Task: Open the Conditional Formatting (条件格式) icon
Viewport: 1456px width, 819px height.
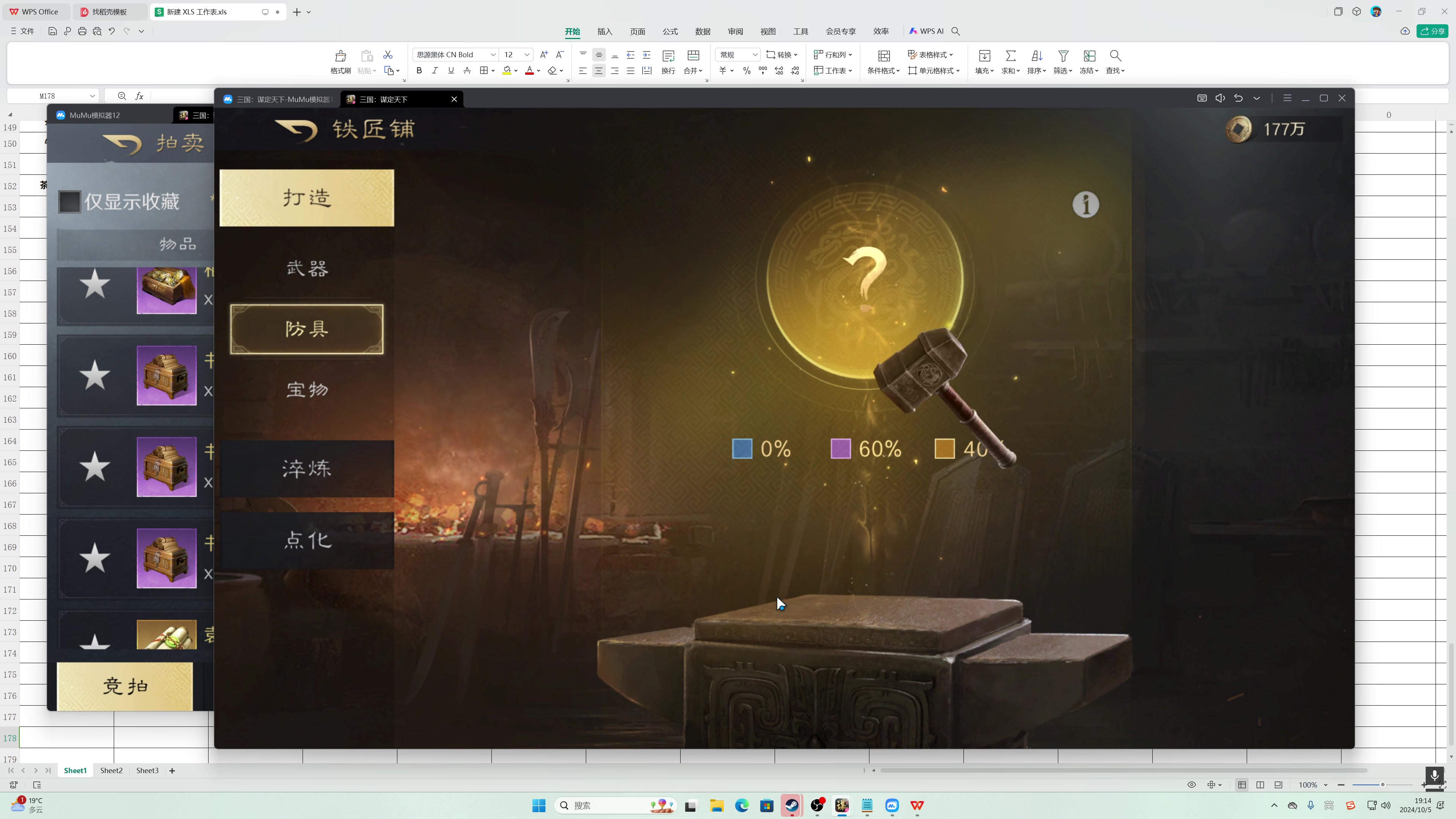Action: point(884,55)
